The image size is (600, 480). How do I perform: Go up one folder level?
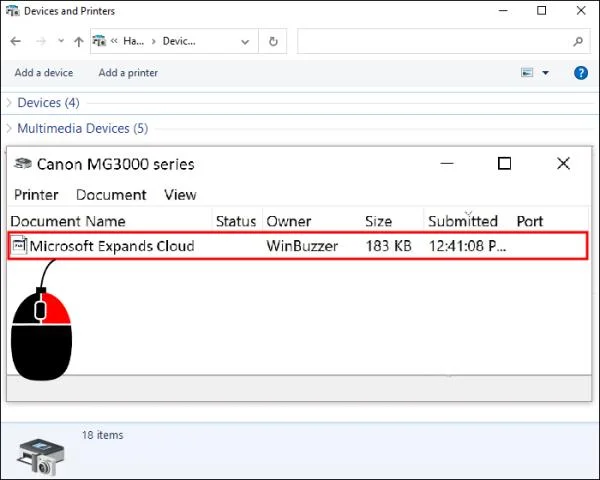(x=78, y=41)
